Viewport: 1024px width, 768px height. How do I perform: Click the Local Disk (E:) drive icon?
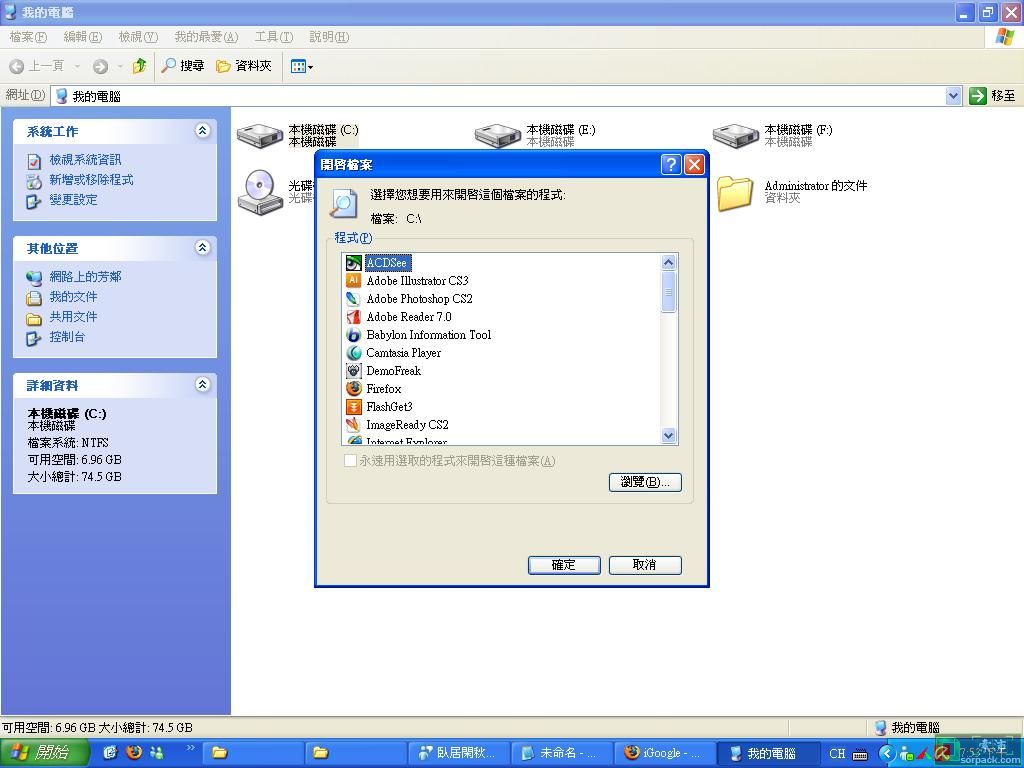coord(497,136)
